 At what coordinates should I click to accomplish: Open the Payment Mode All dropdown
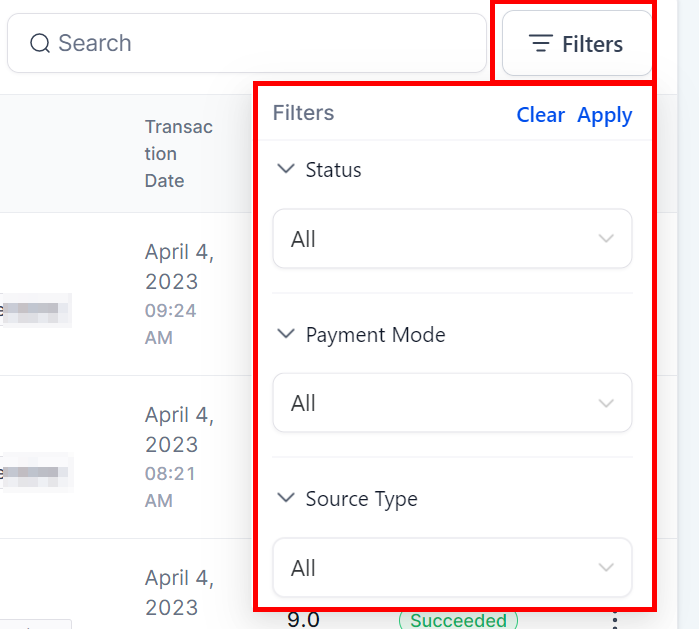point(452,403)
